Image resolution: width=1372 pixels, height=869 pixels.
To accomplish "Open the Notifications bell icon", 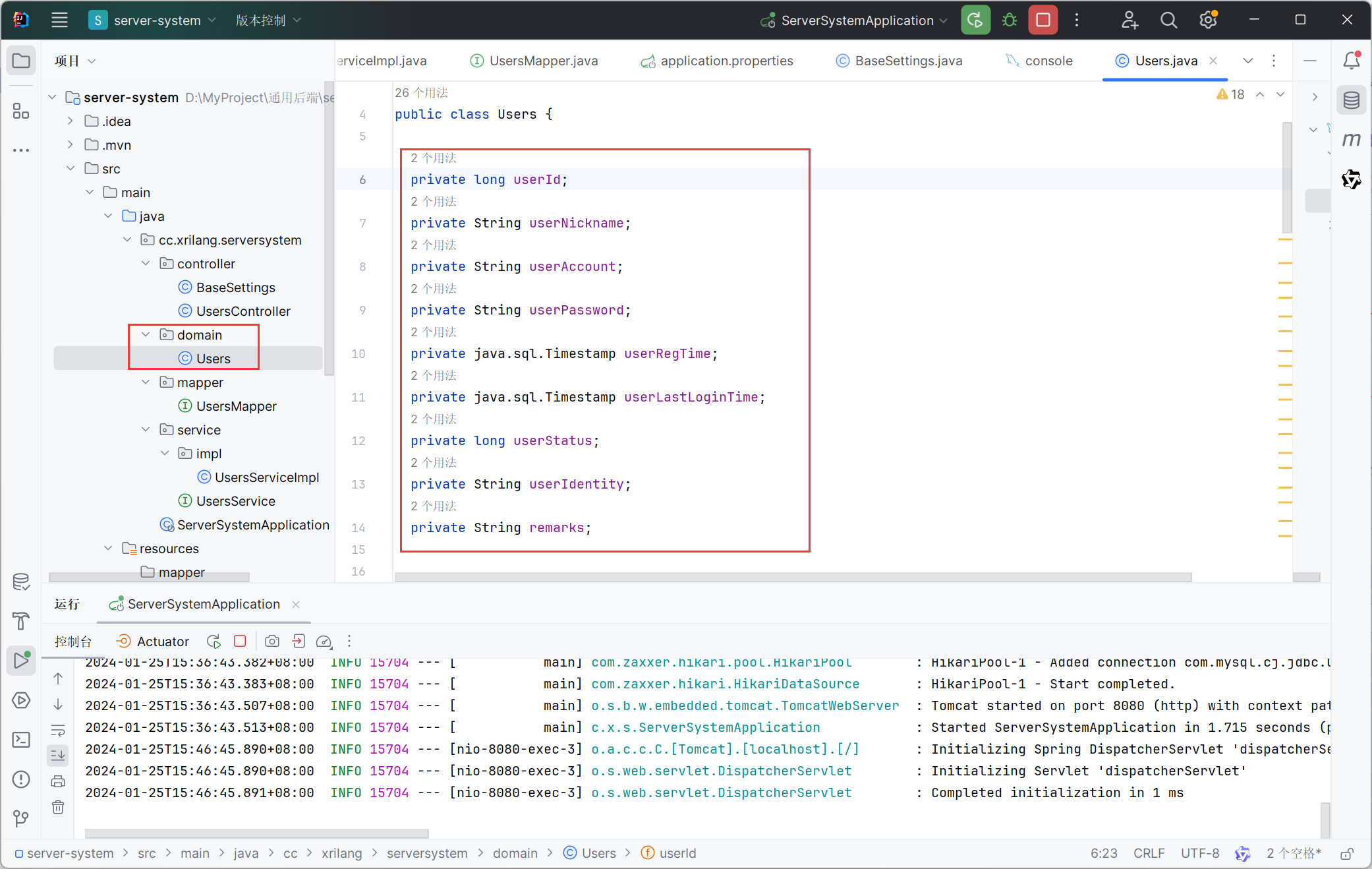I will click(x=1352, y=61).
